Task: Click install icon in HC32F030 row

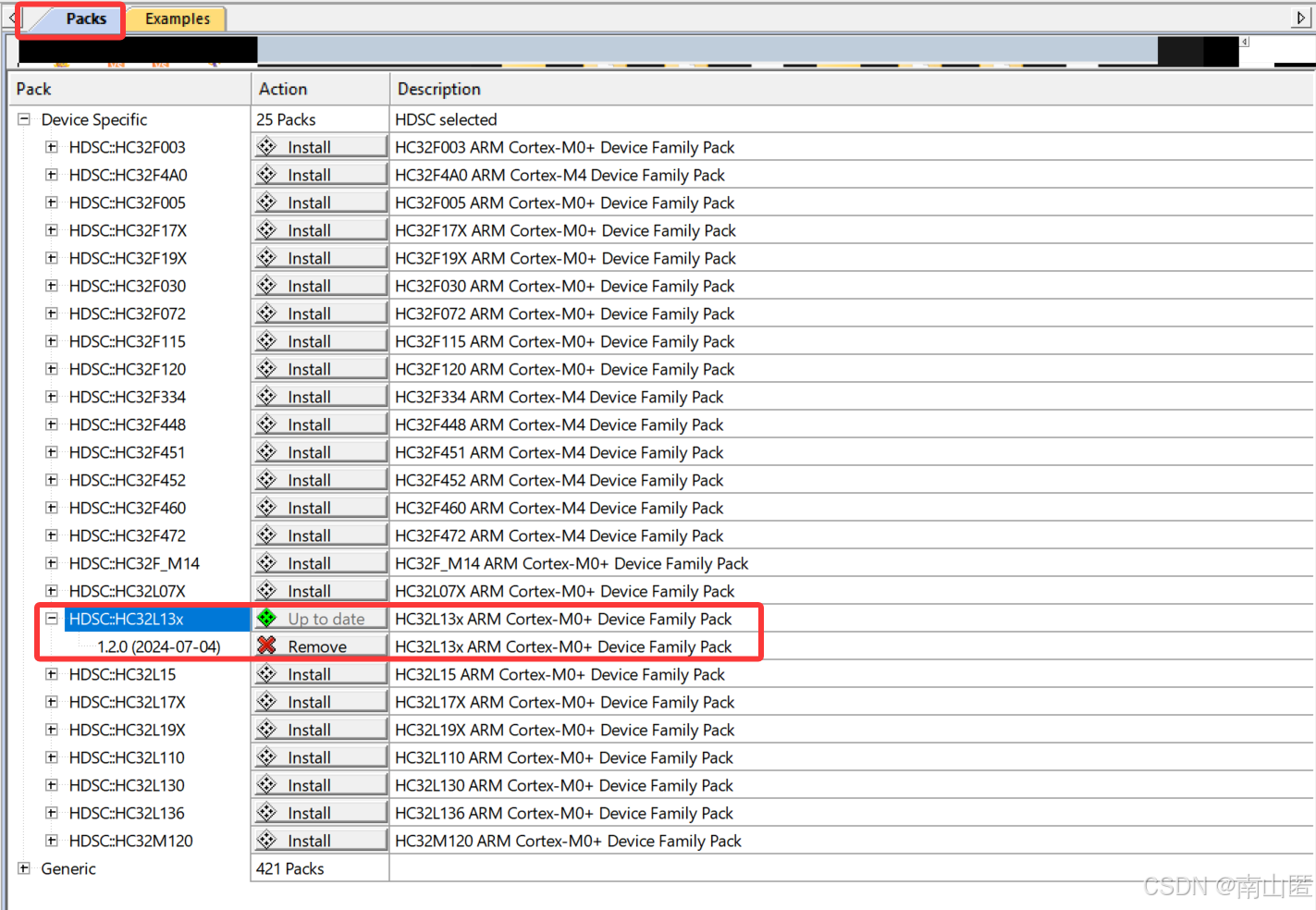Action: [x=267, y=285]
